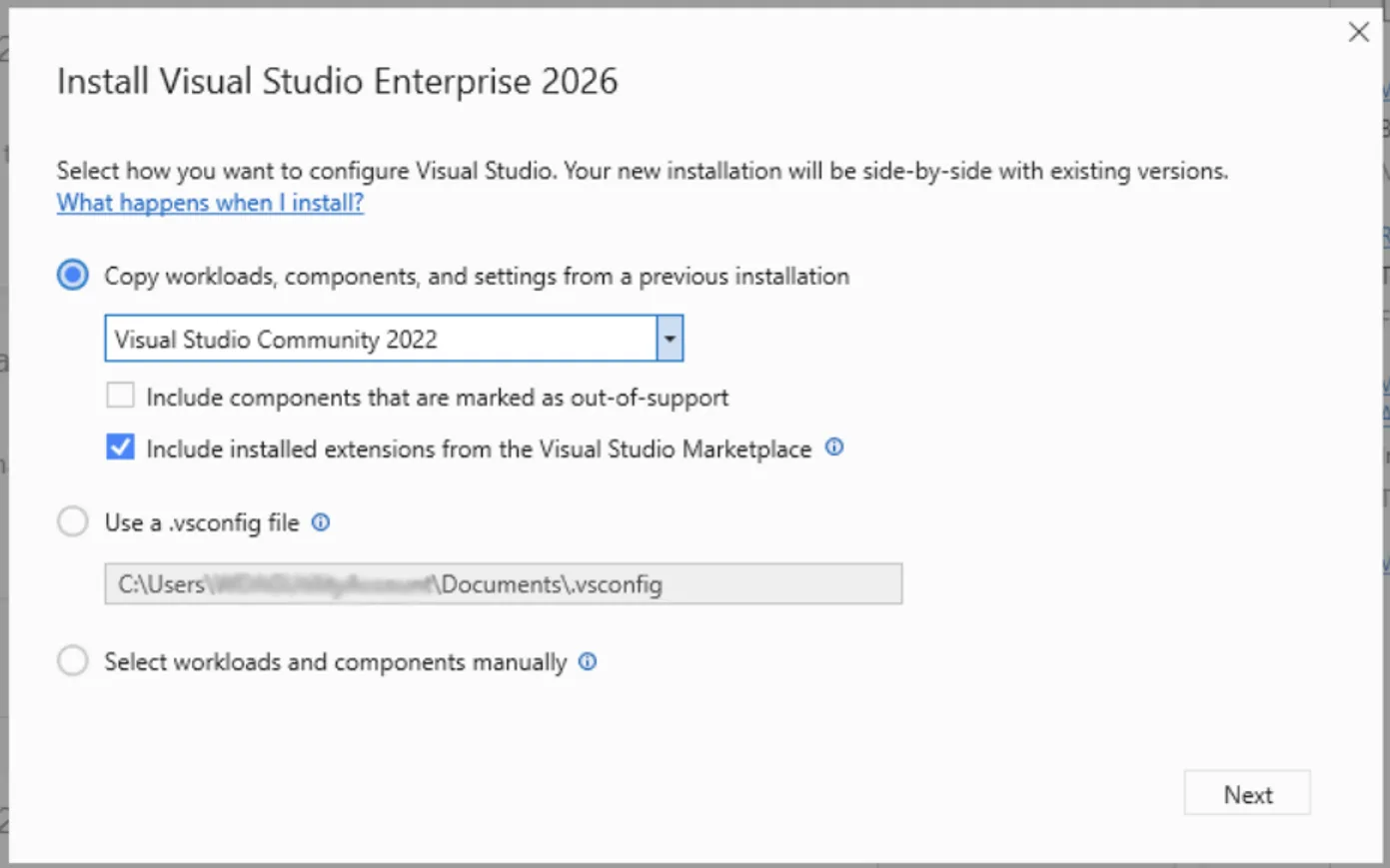Select the 'Use a .vsconfig file' radio button
The image size is (1390, 868).
[x=72, y=520]
